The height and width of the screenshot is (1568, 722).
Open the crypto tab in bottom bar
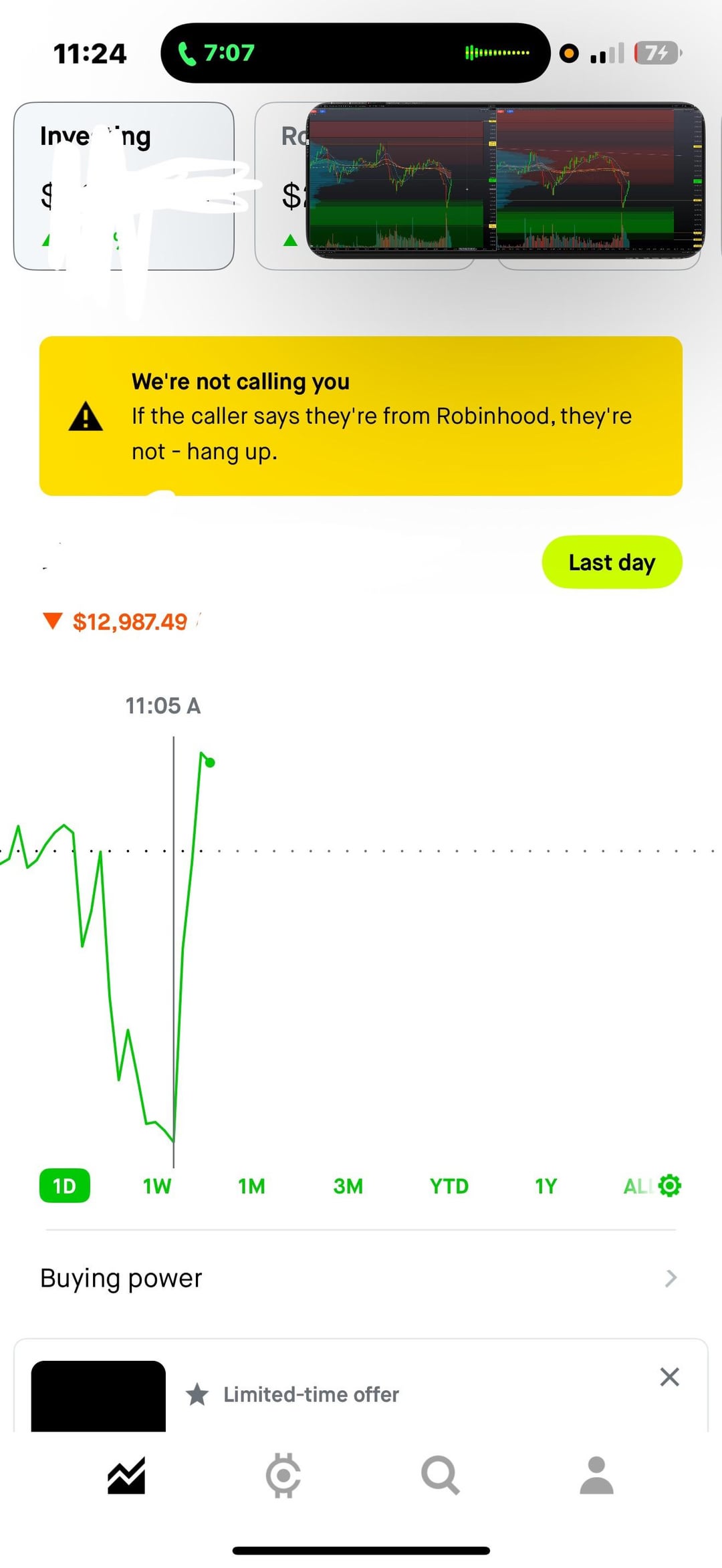click(283, 1476)
